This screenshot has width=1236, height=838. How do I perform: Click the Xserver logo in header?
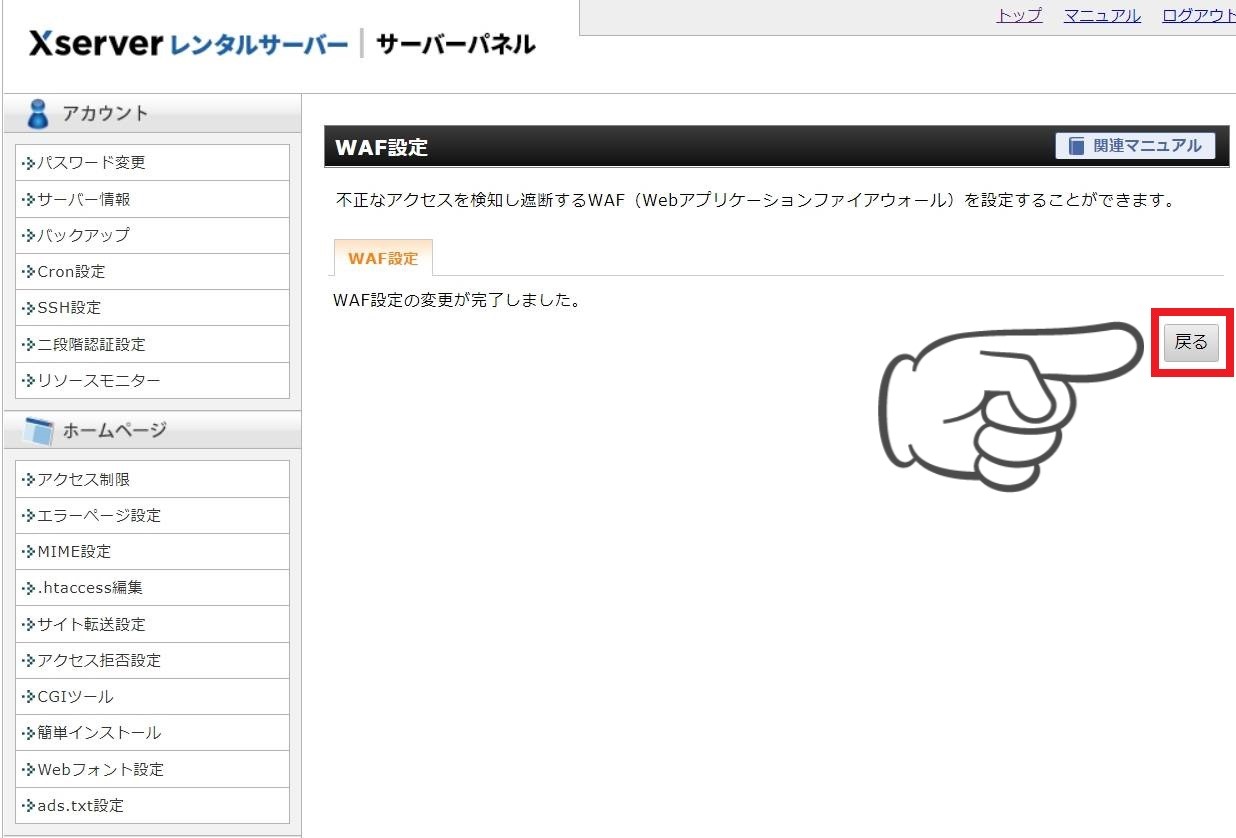click(95, 44)
